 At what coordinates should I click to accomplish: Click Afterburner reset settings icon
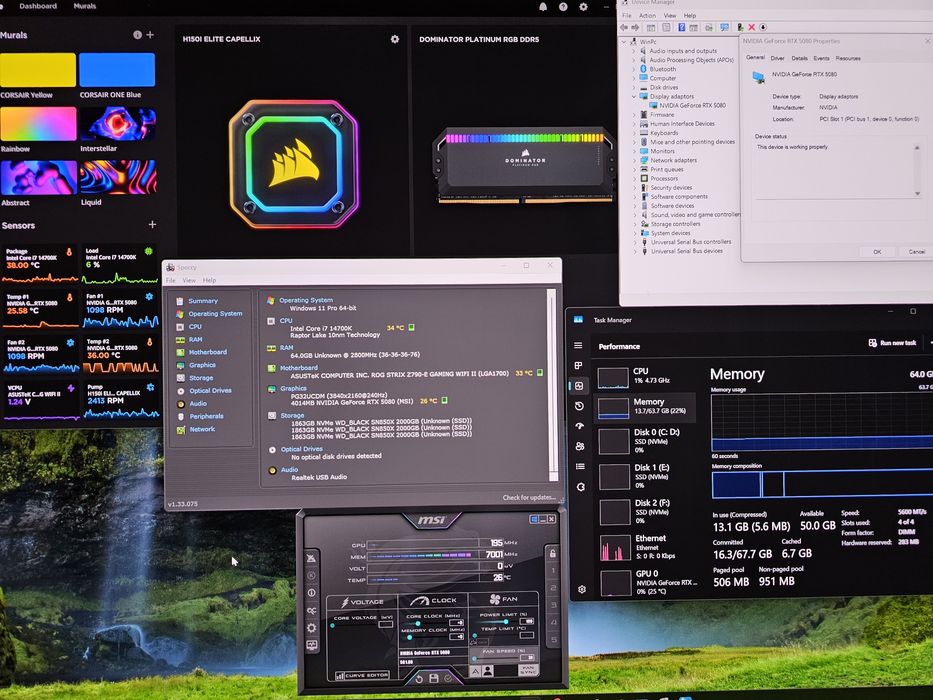pos(419,679)
